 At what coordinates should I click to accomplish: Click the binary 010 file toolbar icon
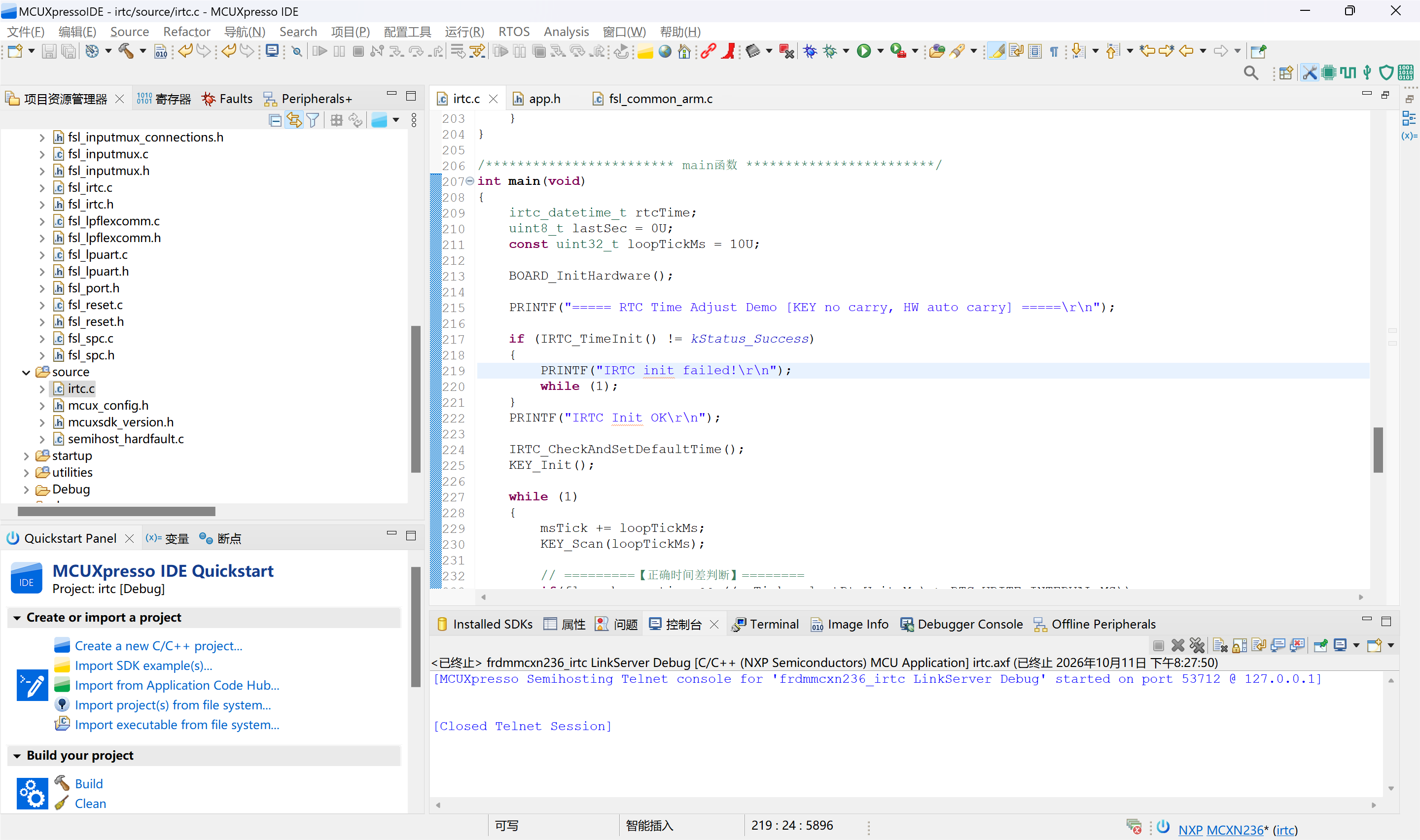pos(161,51)
